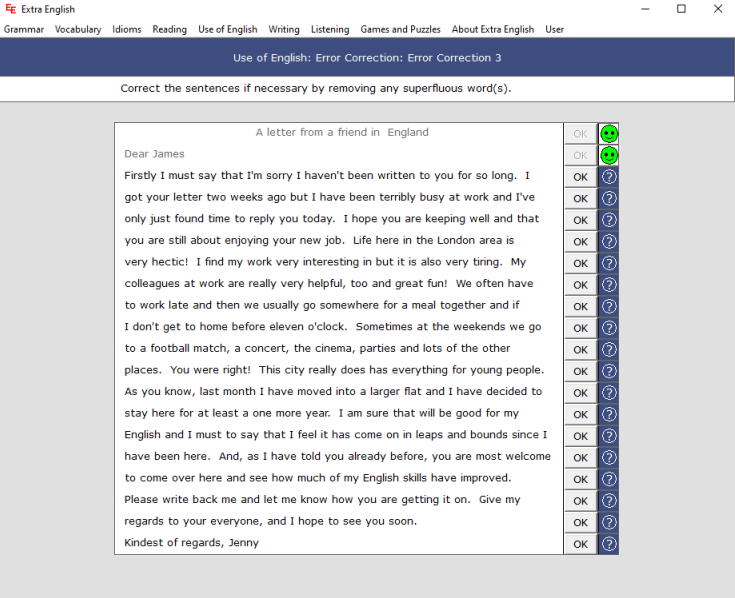
Task: Confirm the 'colleagues at work' line with OK
Action: 580,285
